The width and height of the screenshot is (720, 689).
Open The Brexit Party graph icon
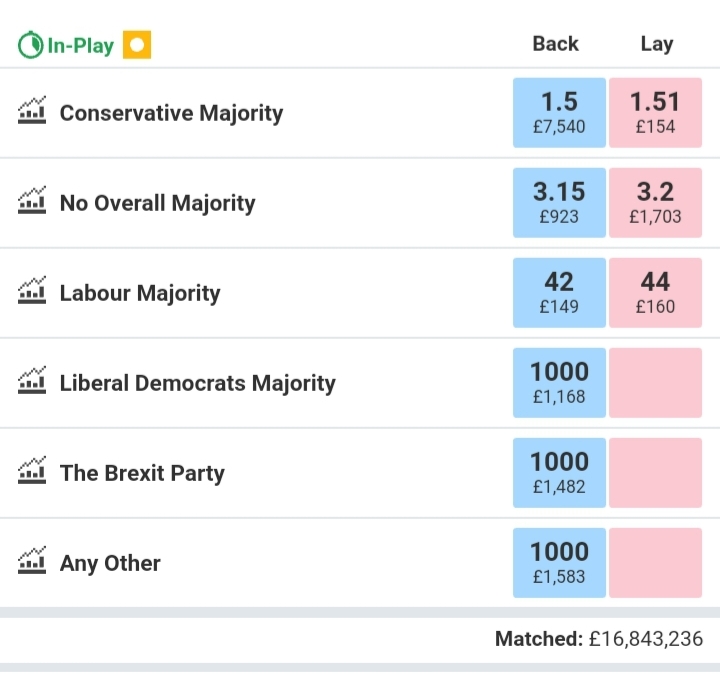tap(32, 470)
